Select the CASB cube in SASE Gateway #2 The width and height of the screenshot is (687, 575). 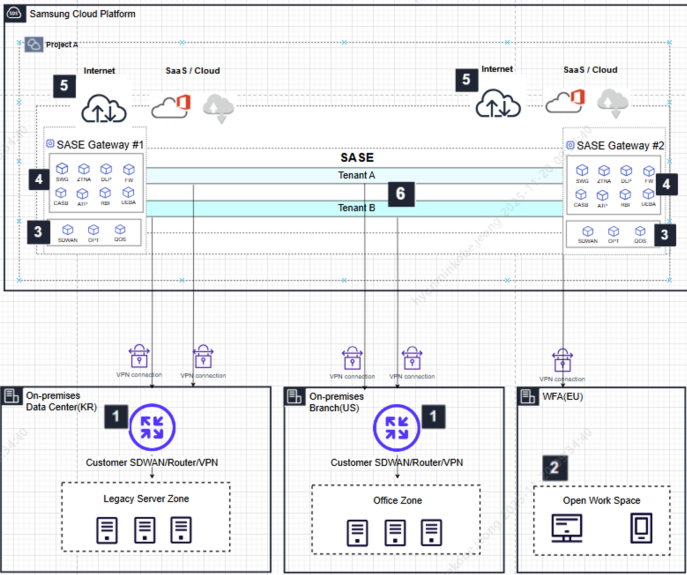coord(581,194)
